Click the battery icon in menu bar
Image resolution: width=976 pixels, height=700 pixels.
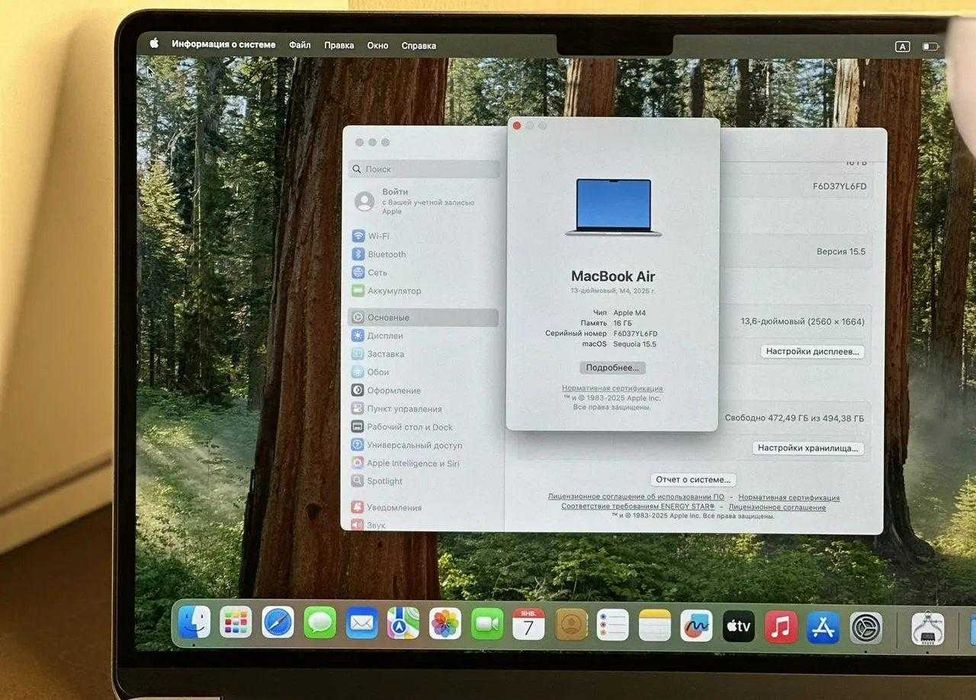(x=930, y=47)
